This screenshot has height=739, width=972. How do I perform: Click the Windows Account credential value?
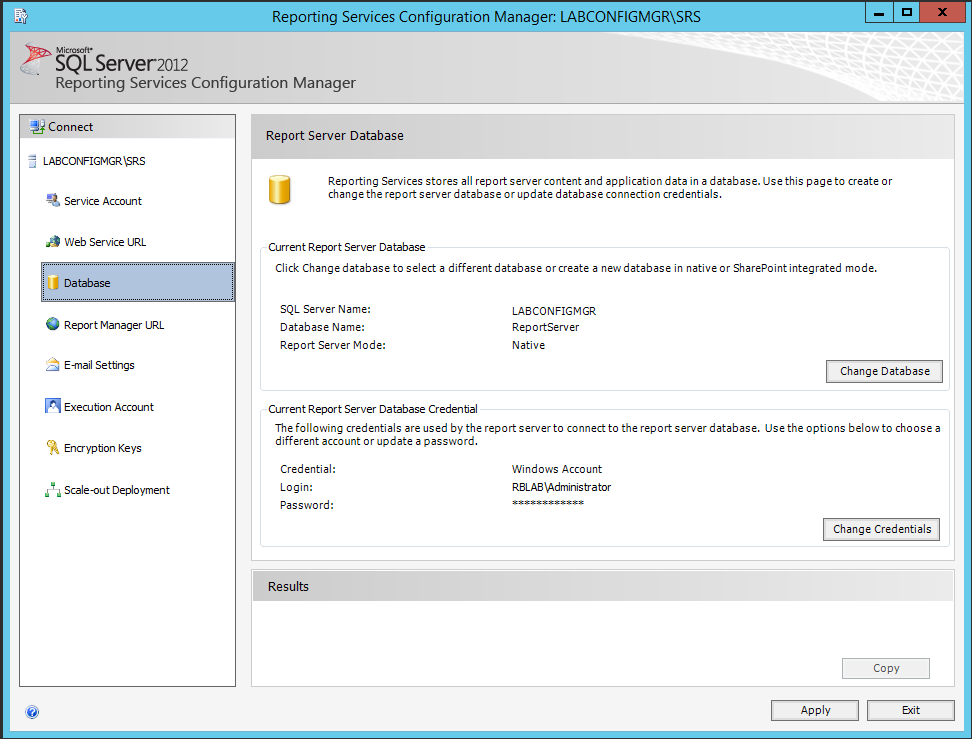(x=556, y=469)
